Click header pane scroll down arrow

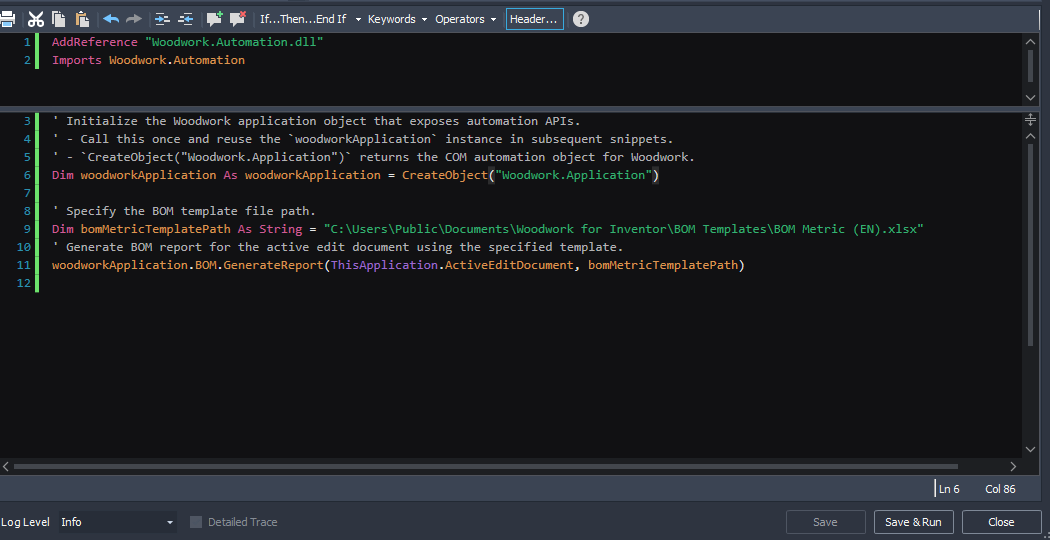click(1031, 97)
